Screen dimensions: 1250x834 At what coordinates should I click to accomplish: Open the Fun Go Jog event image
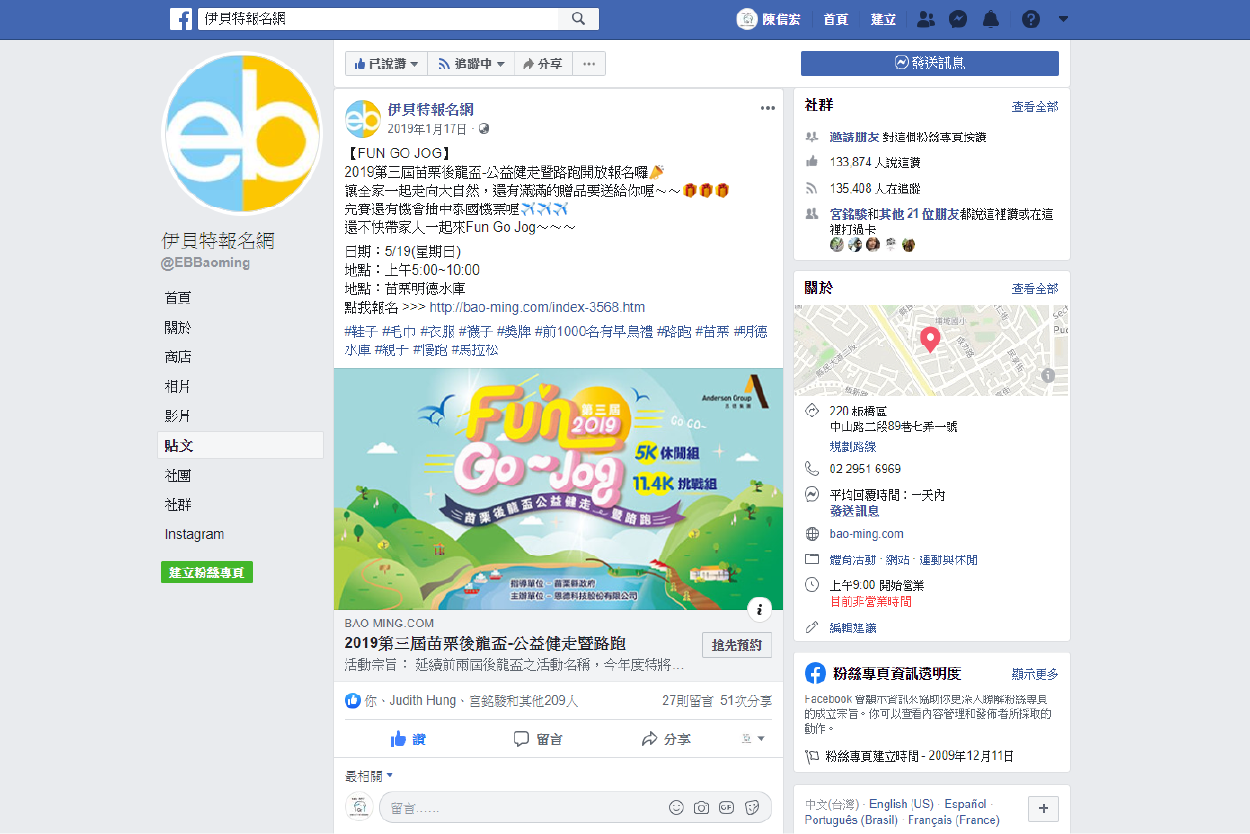click(x=558, y=489)
